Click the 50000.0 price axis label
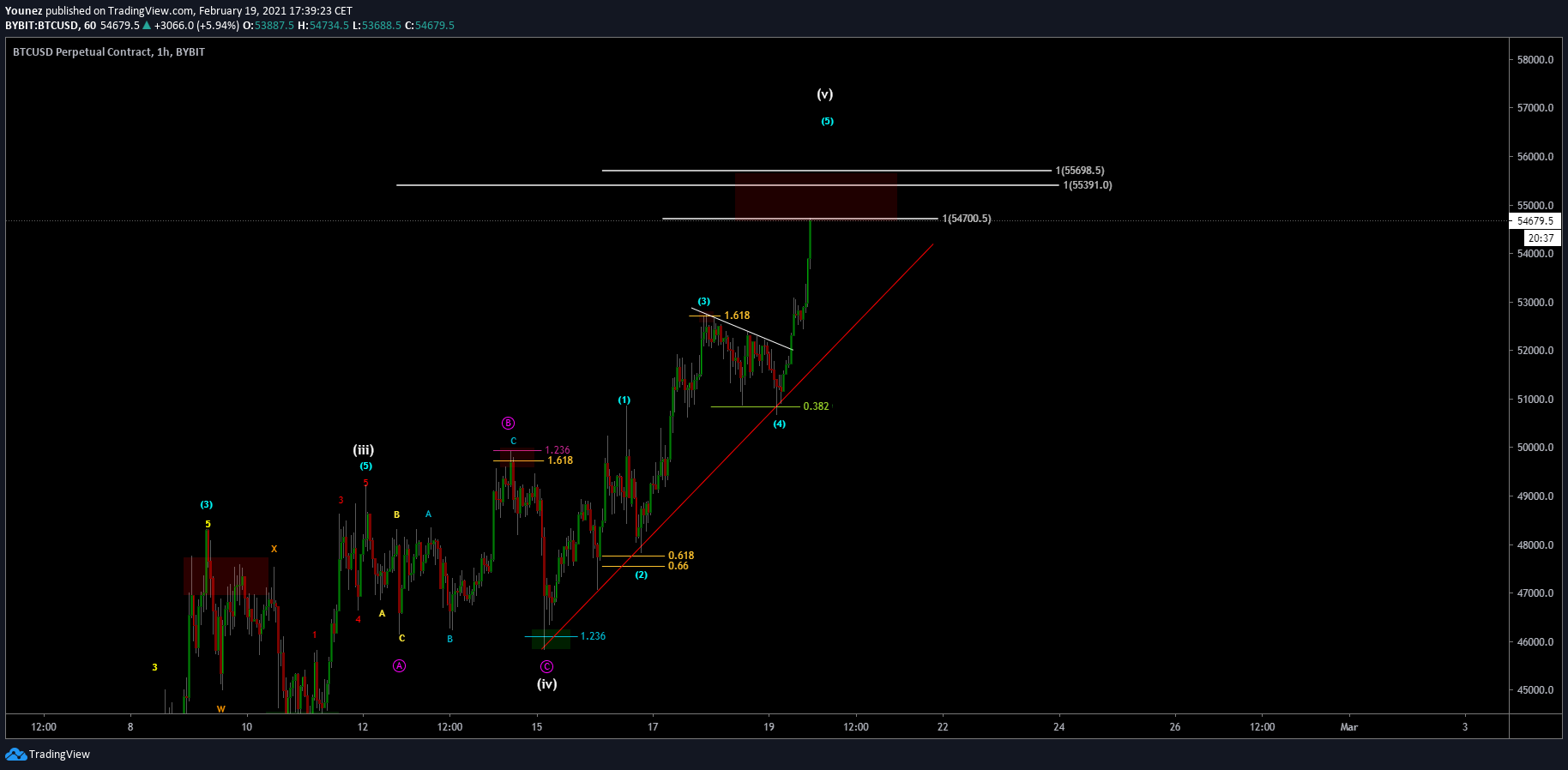Image resolution: width=1568 pixels, height=770 pixels. point(1535,448)
